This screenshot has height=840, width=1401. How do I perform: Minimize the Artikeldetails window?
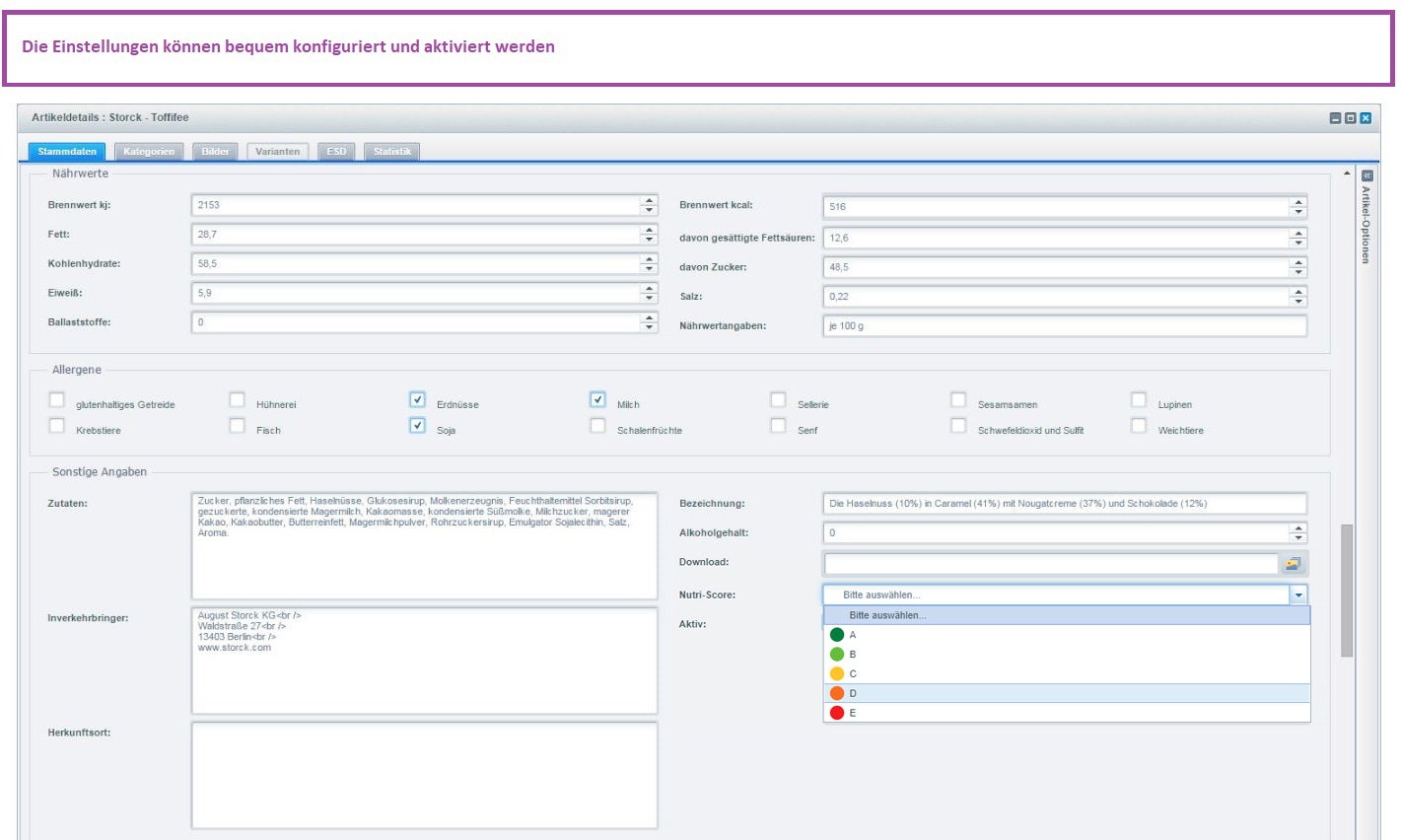(1335, 118)
